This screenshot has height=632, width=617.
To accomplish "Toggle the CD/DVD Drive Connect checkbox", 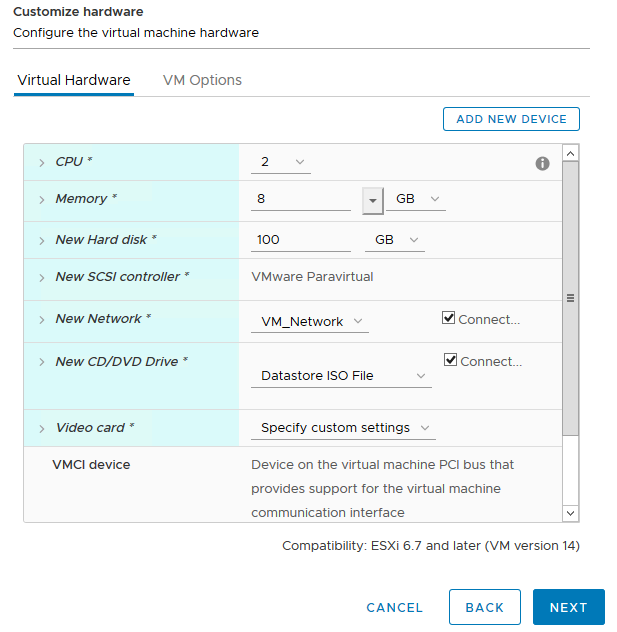I will tap(451, 361).
